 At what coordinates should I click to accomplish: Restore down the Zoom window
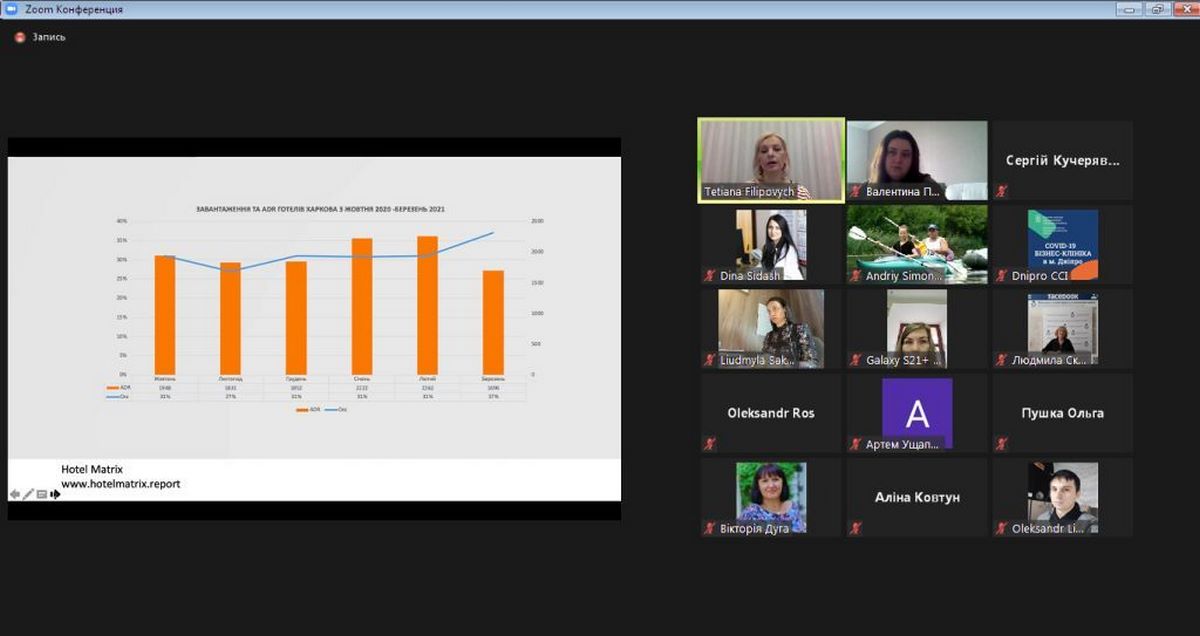pos(1157,9)
